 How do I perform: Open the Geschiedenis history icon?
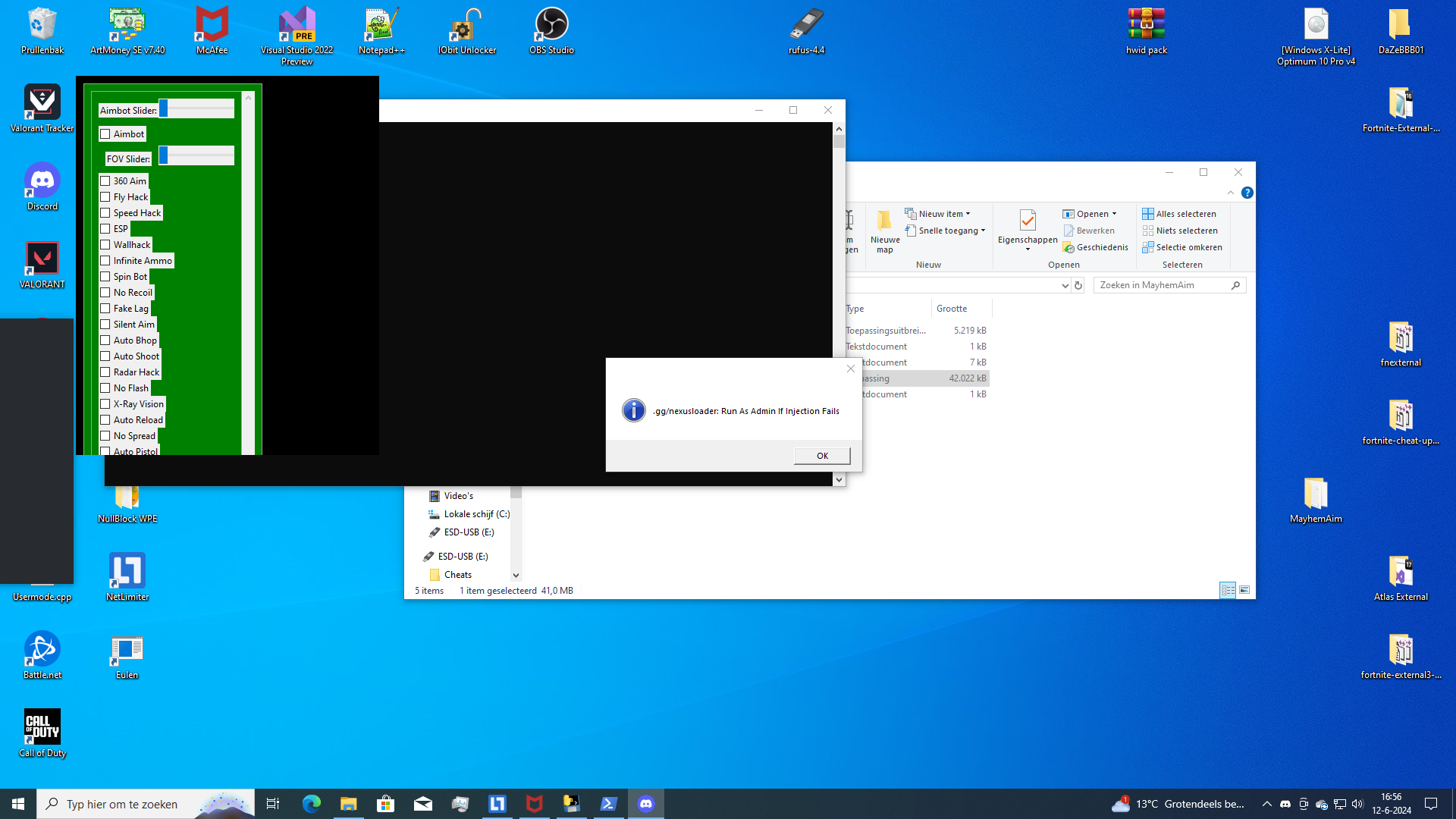point(1068,247)
